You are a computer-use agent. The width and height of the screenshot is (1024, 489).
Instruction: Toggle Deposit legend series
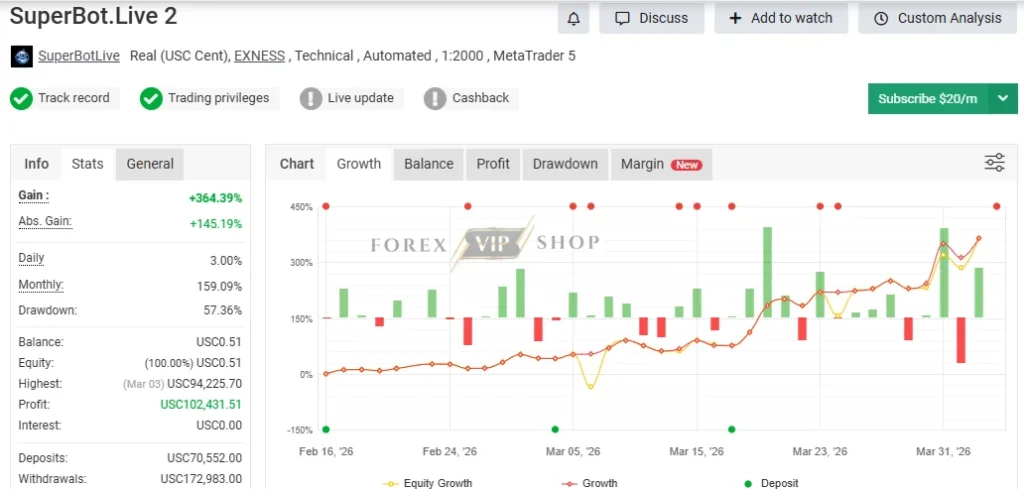[771, 484]
